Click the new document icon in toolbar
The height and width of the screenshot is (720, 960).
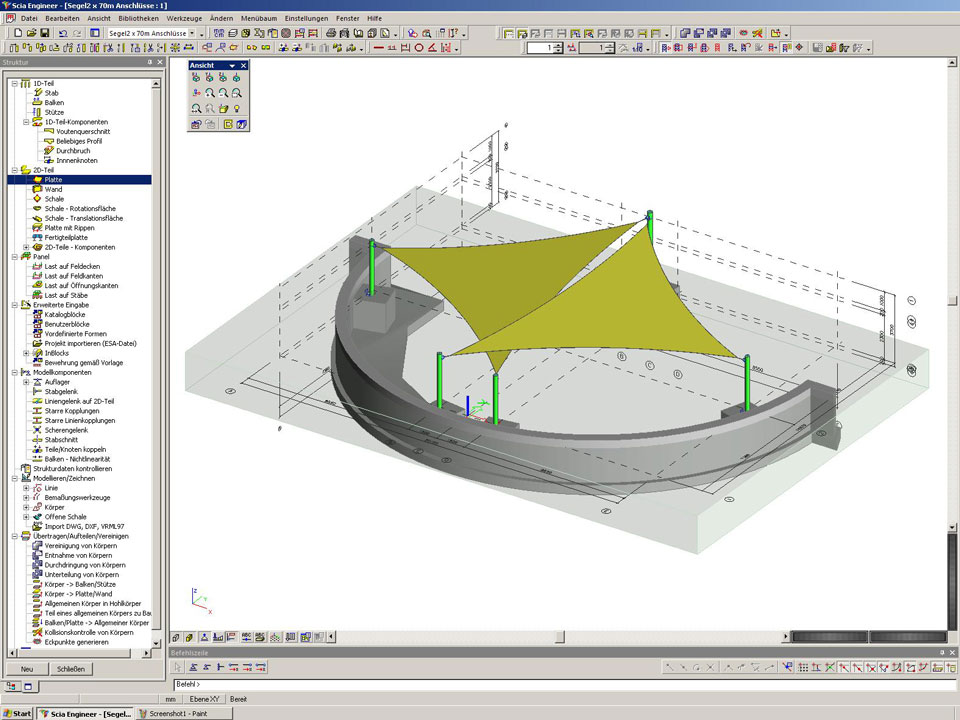tap(18, 33)
